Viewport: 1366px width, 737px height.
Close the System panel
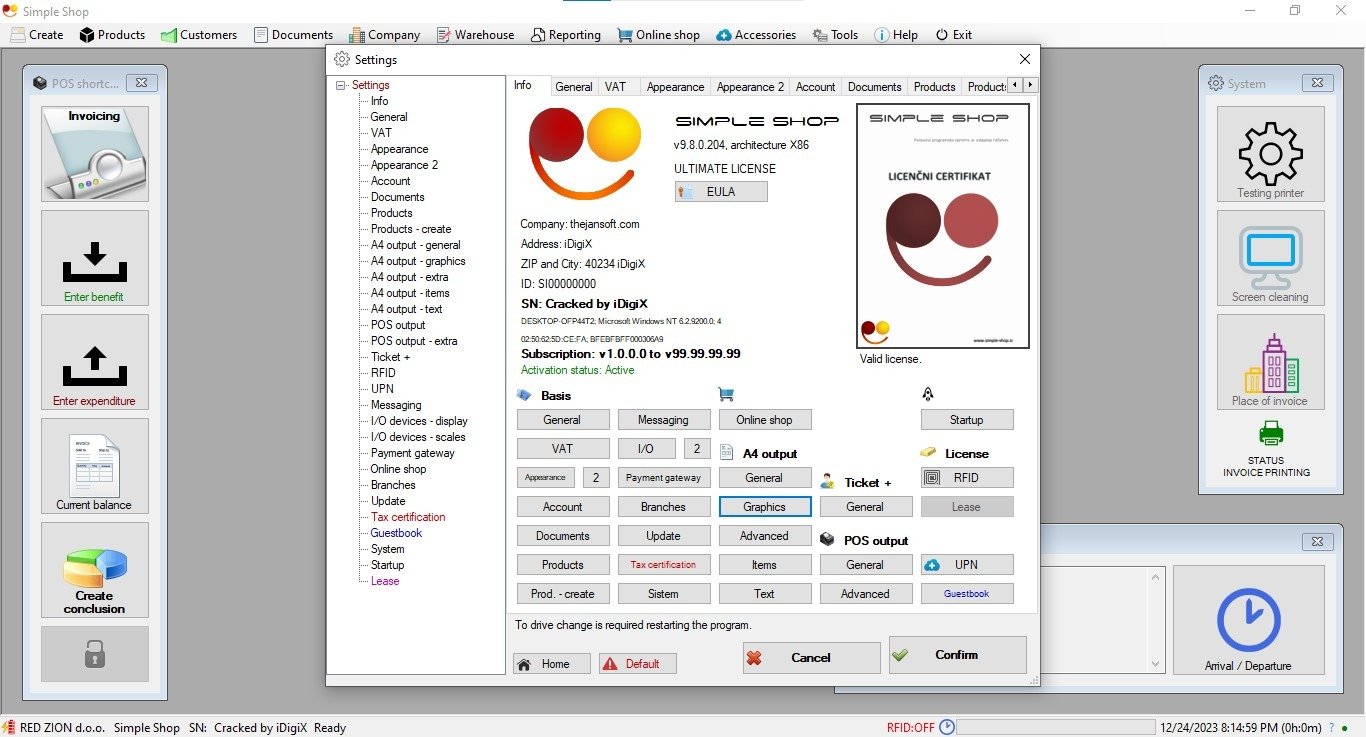coord(1317,83)
